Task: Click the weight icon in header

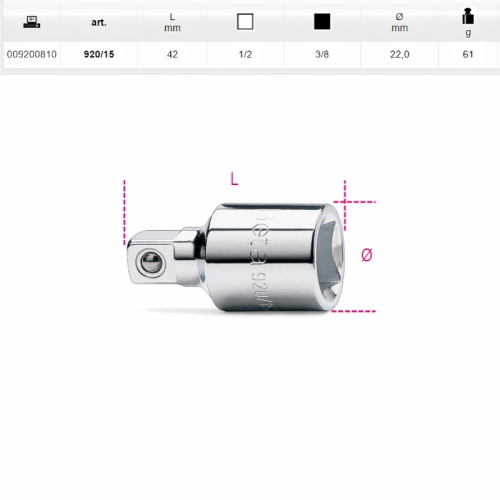Action: pyautogui.click(x=468, y=16)
